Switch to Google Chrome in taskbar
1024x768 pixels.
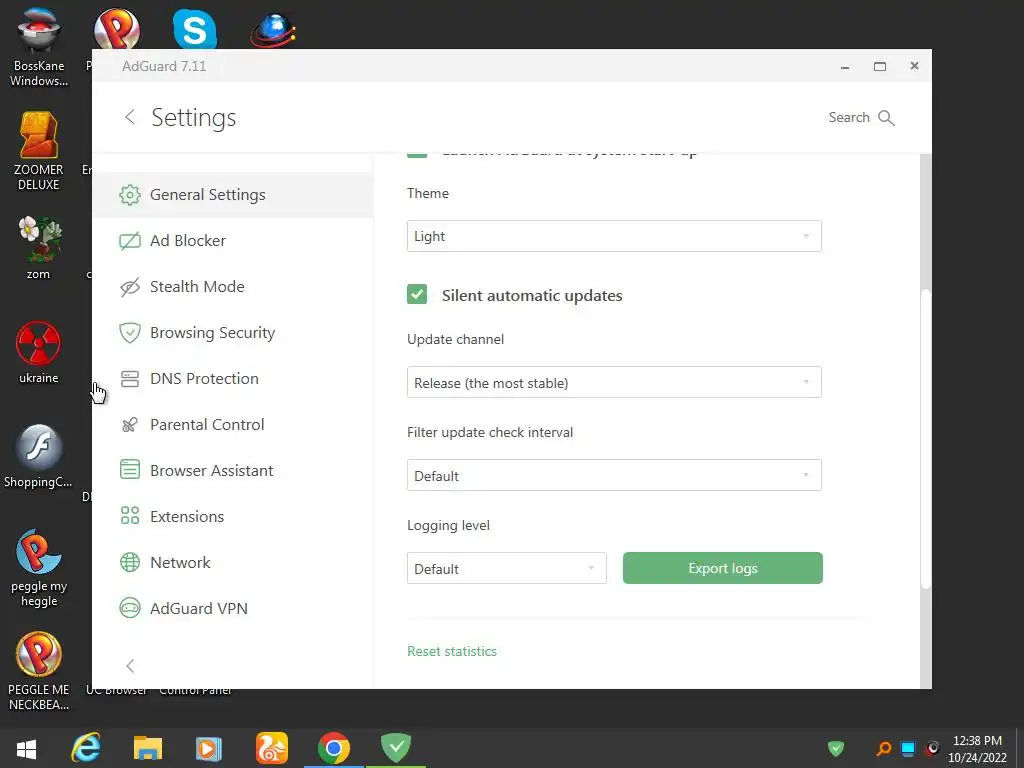(x=334, y=748)
